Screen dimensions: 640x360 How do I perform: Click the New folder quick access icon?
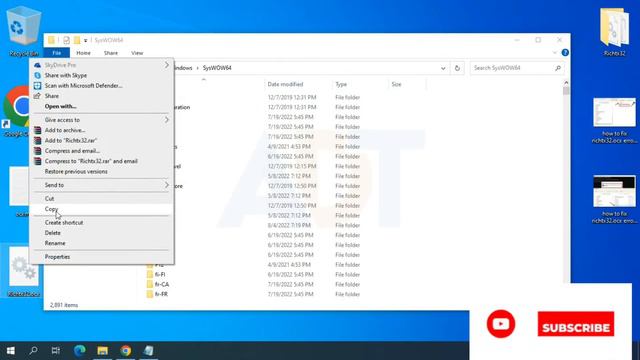77,40
